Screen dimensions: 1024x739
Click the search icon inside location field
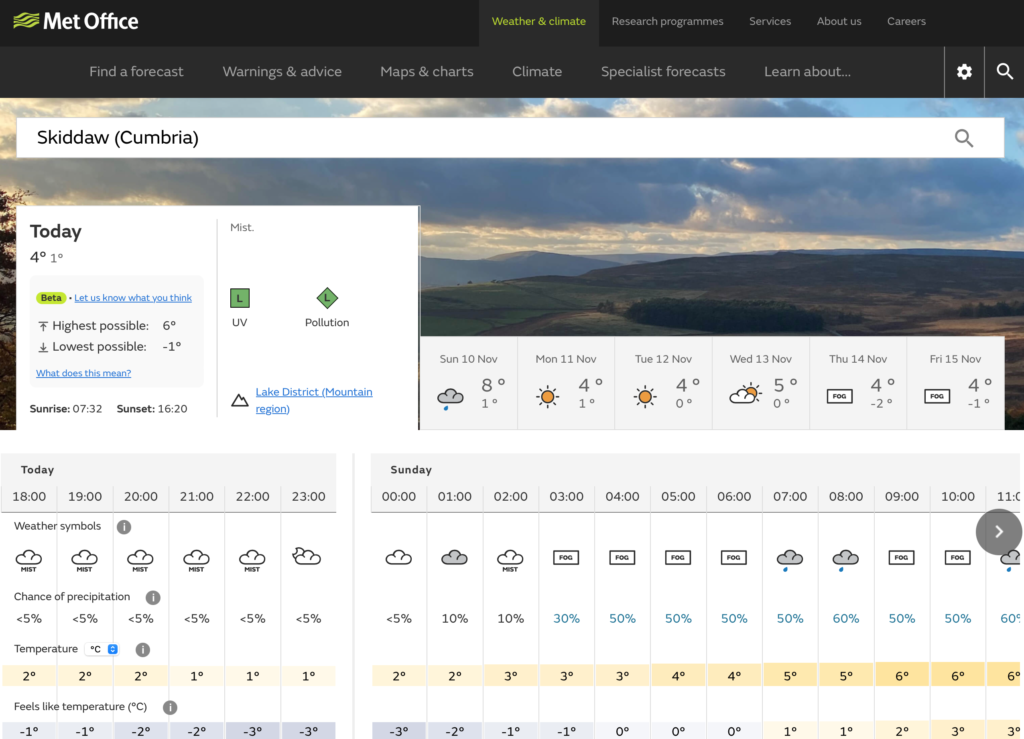963,138
